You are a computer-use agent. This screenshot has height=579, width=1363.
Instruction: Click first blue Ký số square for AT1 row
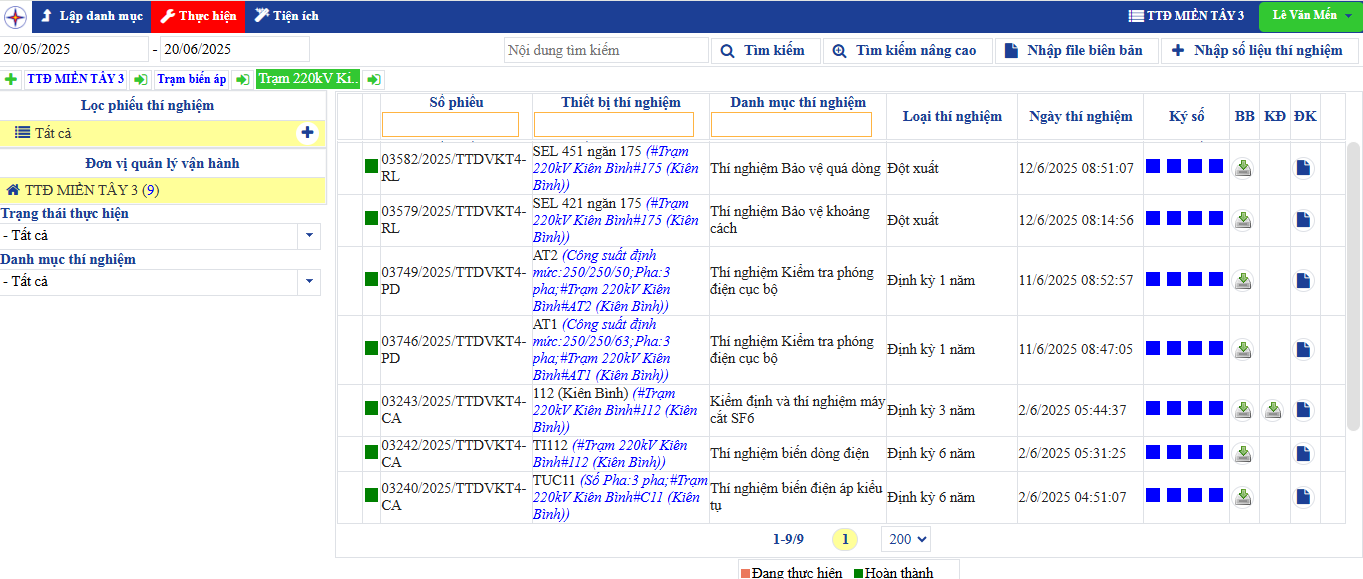[1153, 349]
